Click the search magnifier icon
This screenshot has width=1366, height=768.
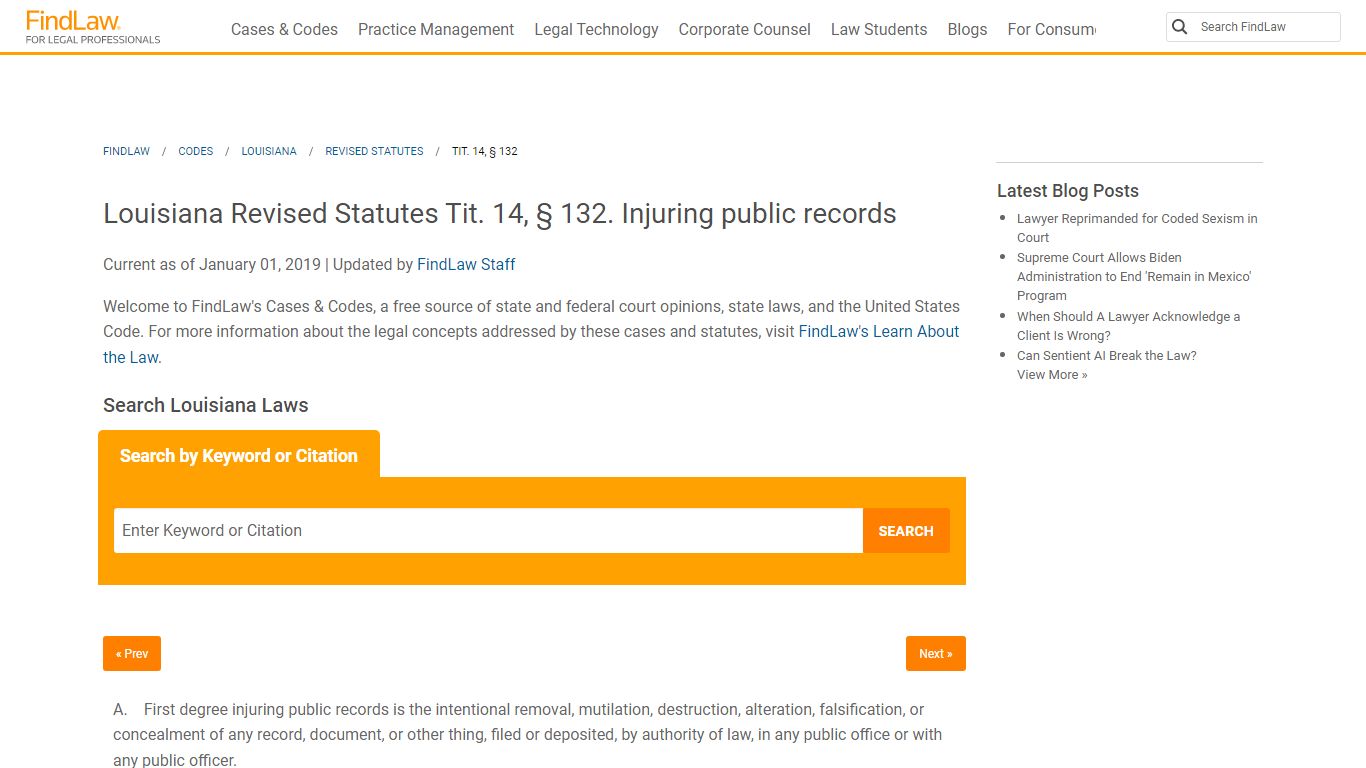(1180, 27)
